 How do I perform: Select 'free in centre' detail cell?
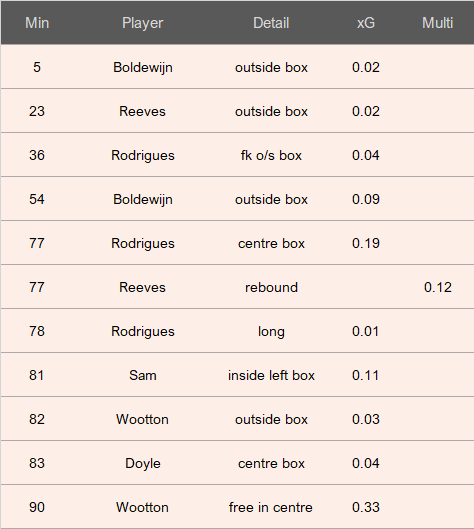[x=271, y=507]
